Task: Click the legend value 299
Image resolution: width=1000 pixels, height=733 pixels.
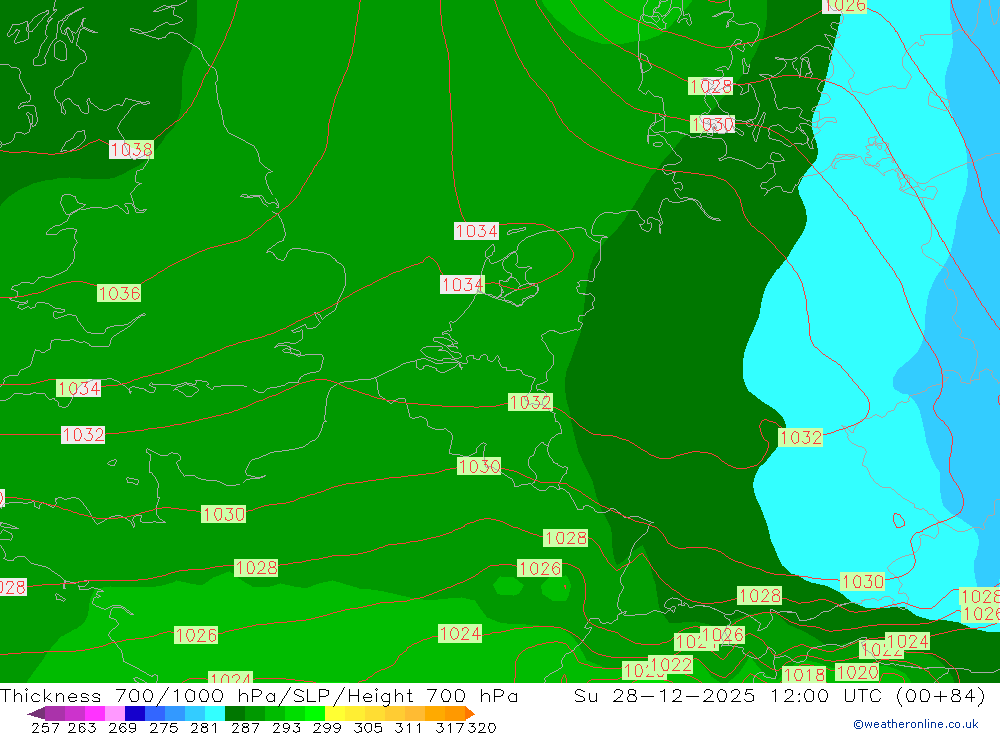Action: [x=327, y=727]
